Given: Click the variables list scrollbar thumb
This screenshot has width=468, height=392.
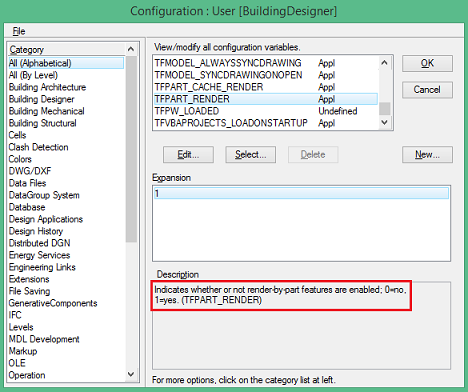Looking at the screenshot, I should 385,109.
